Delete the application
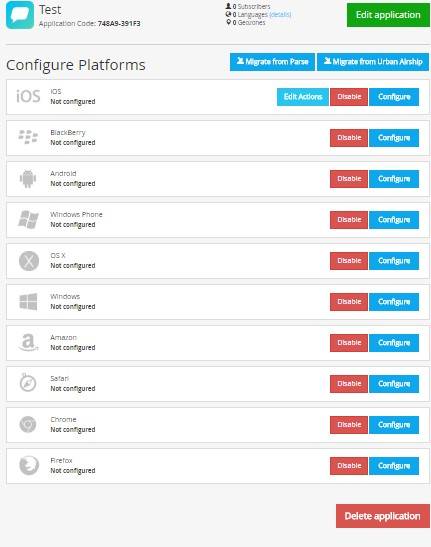This screenshot has width=431, height=547. (x=382, y=516)
